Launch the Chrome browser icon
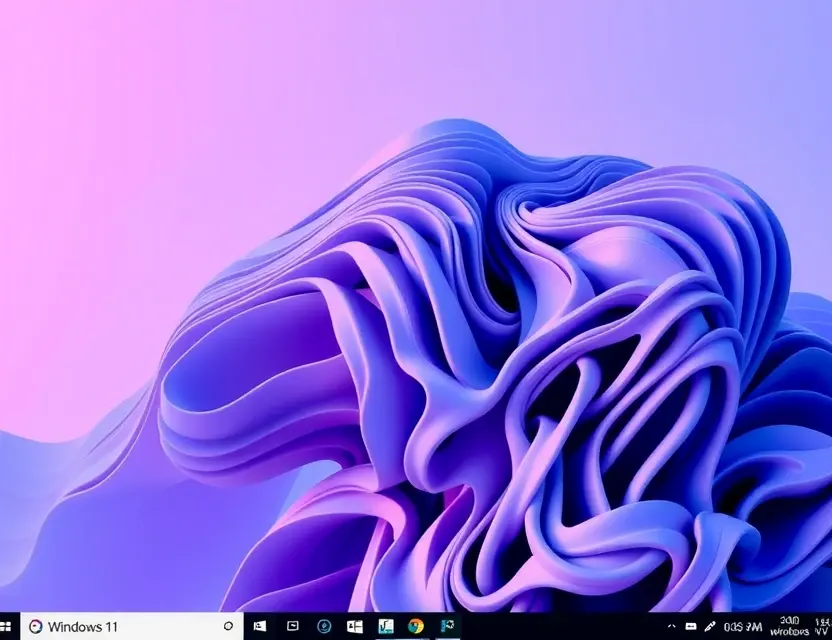 pyautogui.click(x=416, y=627)
